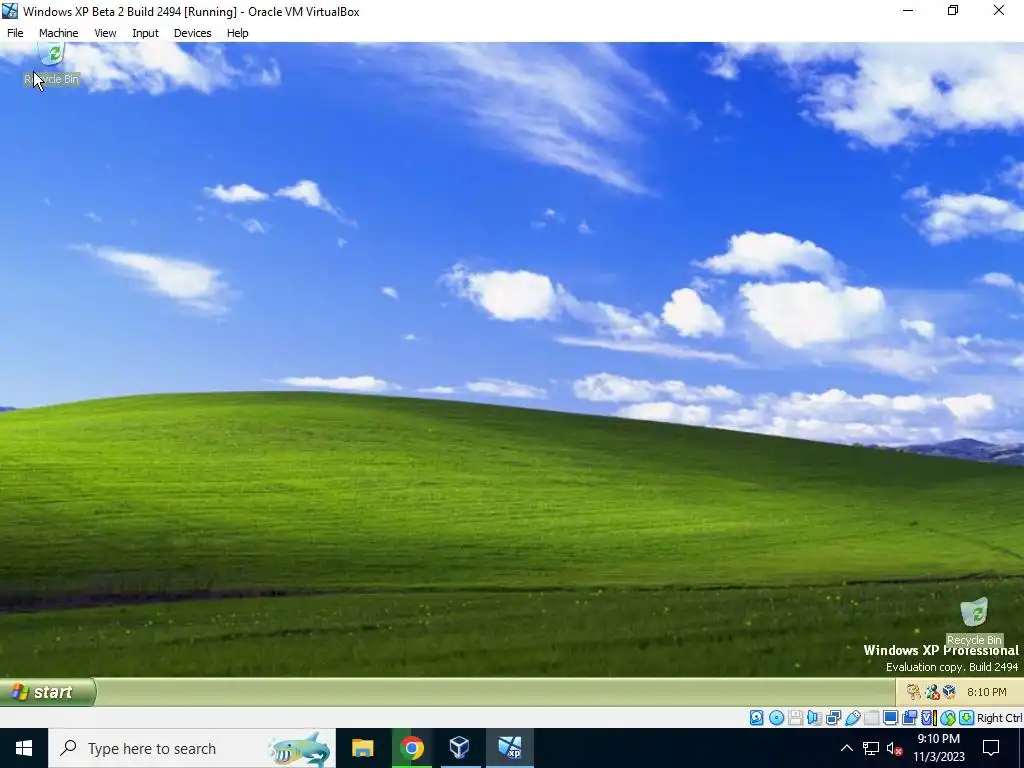This screenshot has height=768, width=1024.
Task: Select the Recycle Bin above the Windows XP Professional watermark
Action: click(x=974, y=622)
